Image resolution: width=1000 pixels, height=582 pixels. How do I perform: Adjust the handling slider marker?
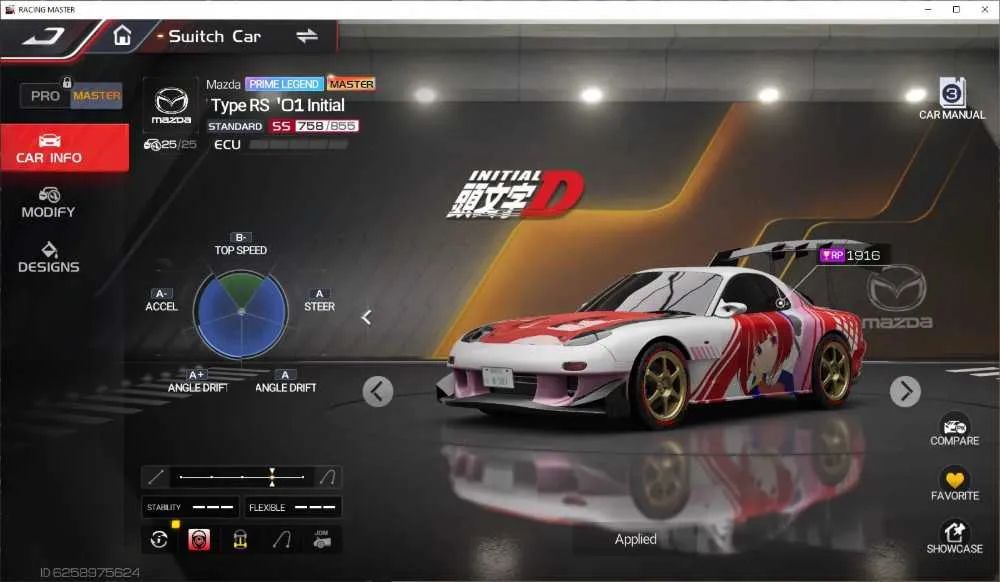tap(272, 477)
